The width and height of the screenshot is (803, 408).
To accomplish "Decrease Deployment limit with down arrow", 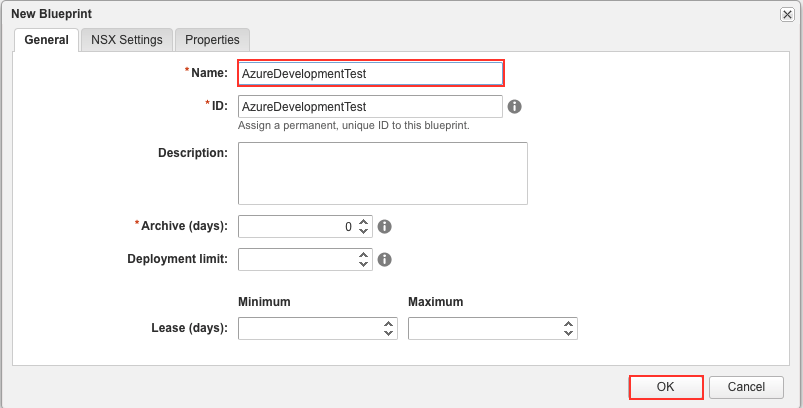I will pos(364,264).
